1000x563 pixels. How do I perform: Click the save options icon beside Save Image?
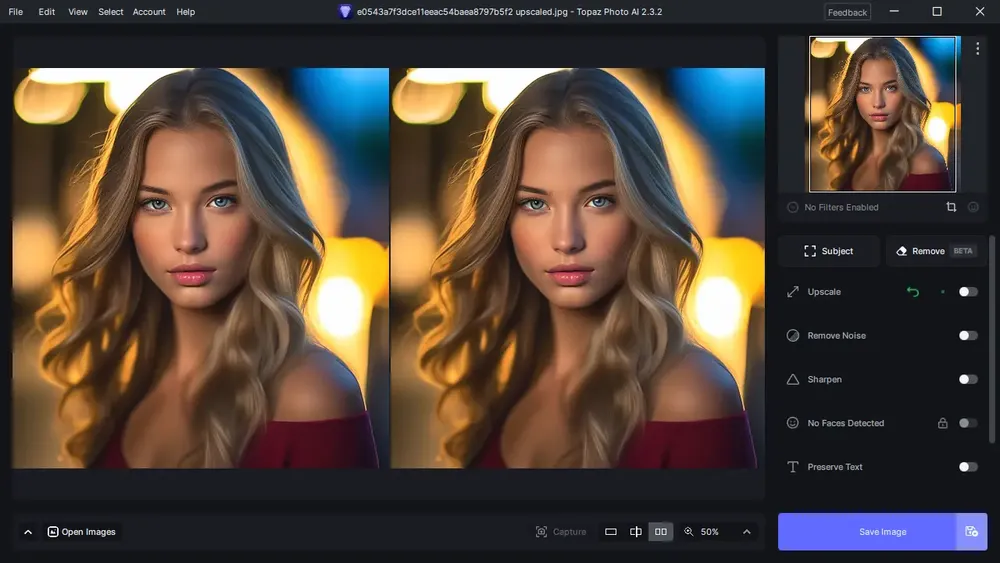pos(971,532)
